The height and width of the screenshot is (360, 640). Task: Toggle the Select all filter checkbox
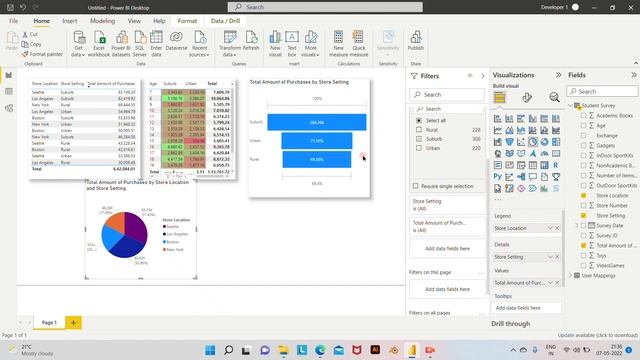pos(418,120)
